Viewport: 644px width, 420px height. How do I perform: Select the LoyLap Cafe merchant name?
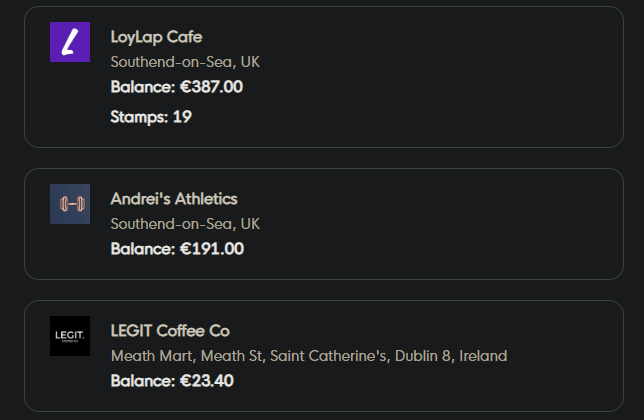156,37
